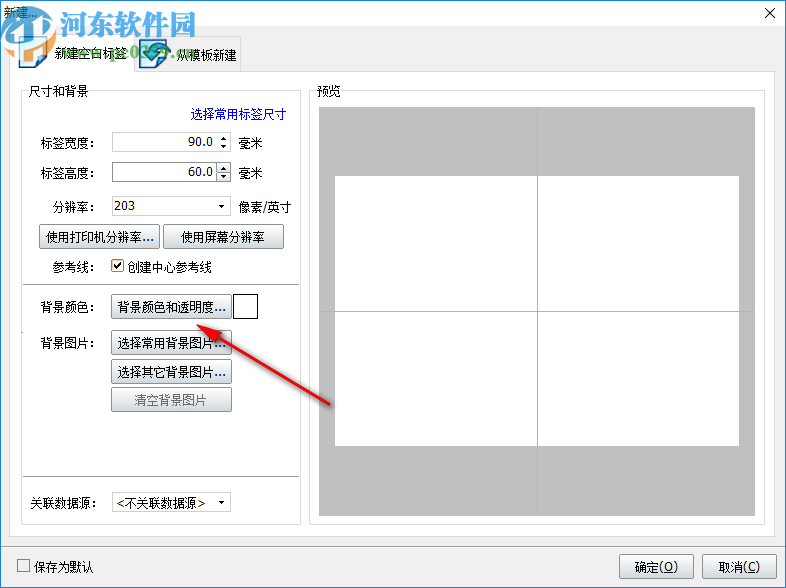Open 选择常用标签尺寸 link
This screenshot has height=588, width=786.
pyautogui.click(x=238, y=114)
